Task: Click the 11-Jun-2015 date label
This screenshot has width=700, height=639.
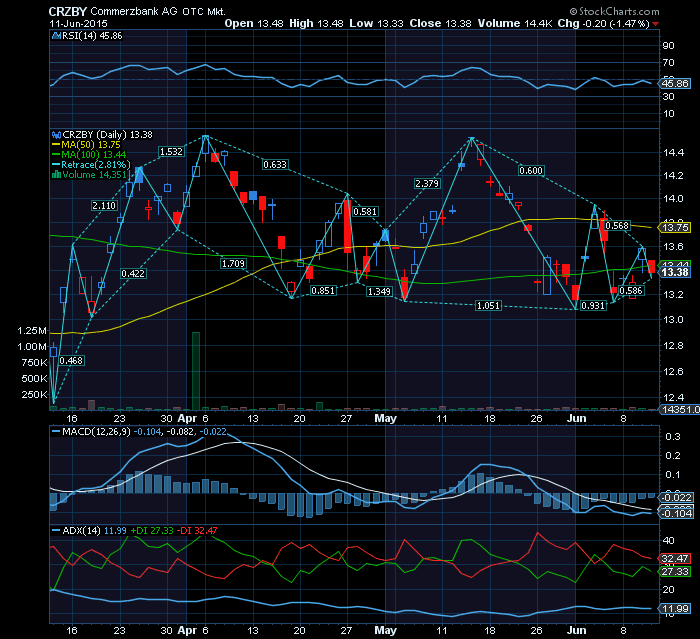Action: pyautogui.click(x=78, y=24)
